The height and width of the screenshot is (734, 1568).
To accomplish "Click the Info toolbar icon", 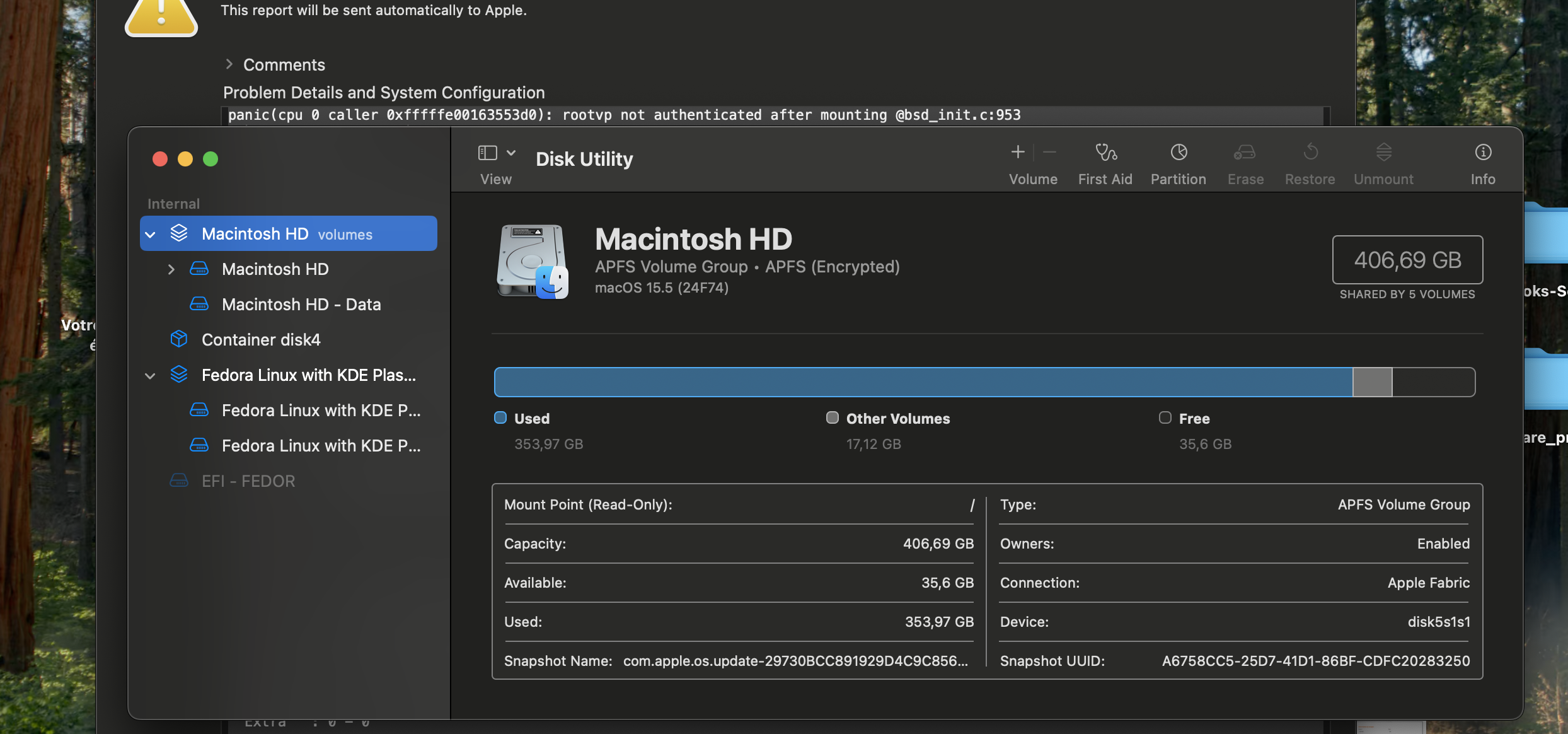I will coord(1483,153).
